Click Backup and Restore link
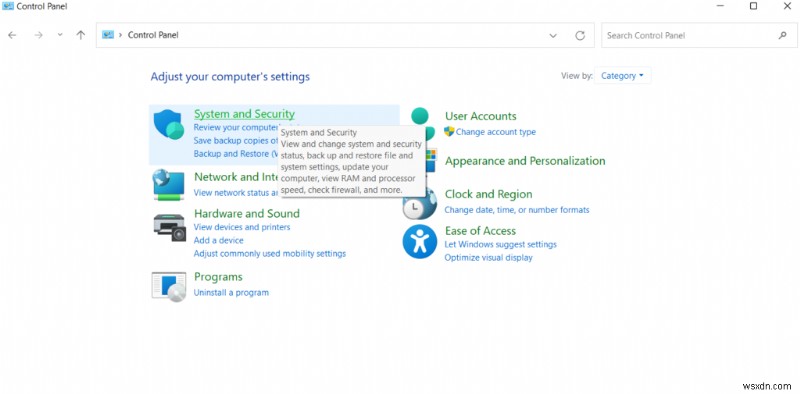The width and height of the screenshot is (800, 394). click(x=236, y=154)
